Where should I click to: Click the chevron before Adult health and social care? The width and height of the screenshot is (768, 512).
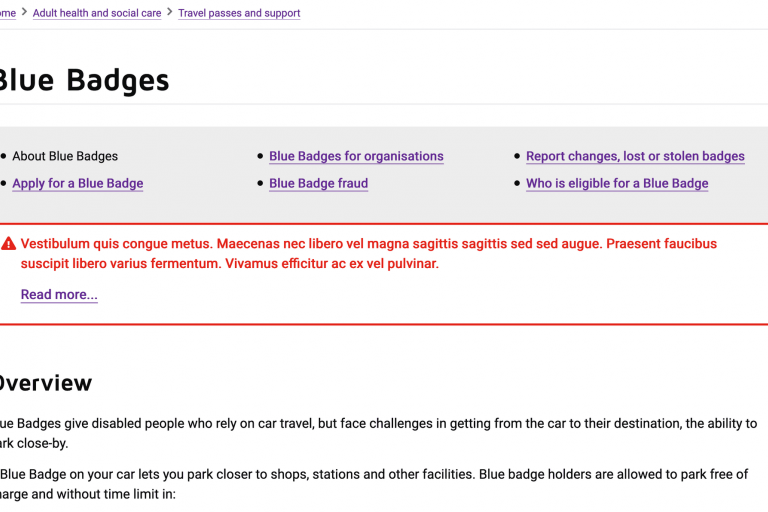24,13
